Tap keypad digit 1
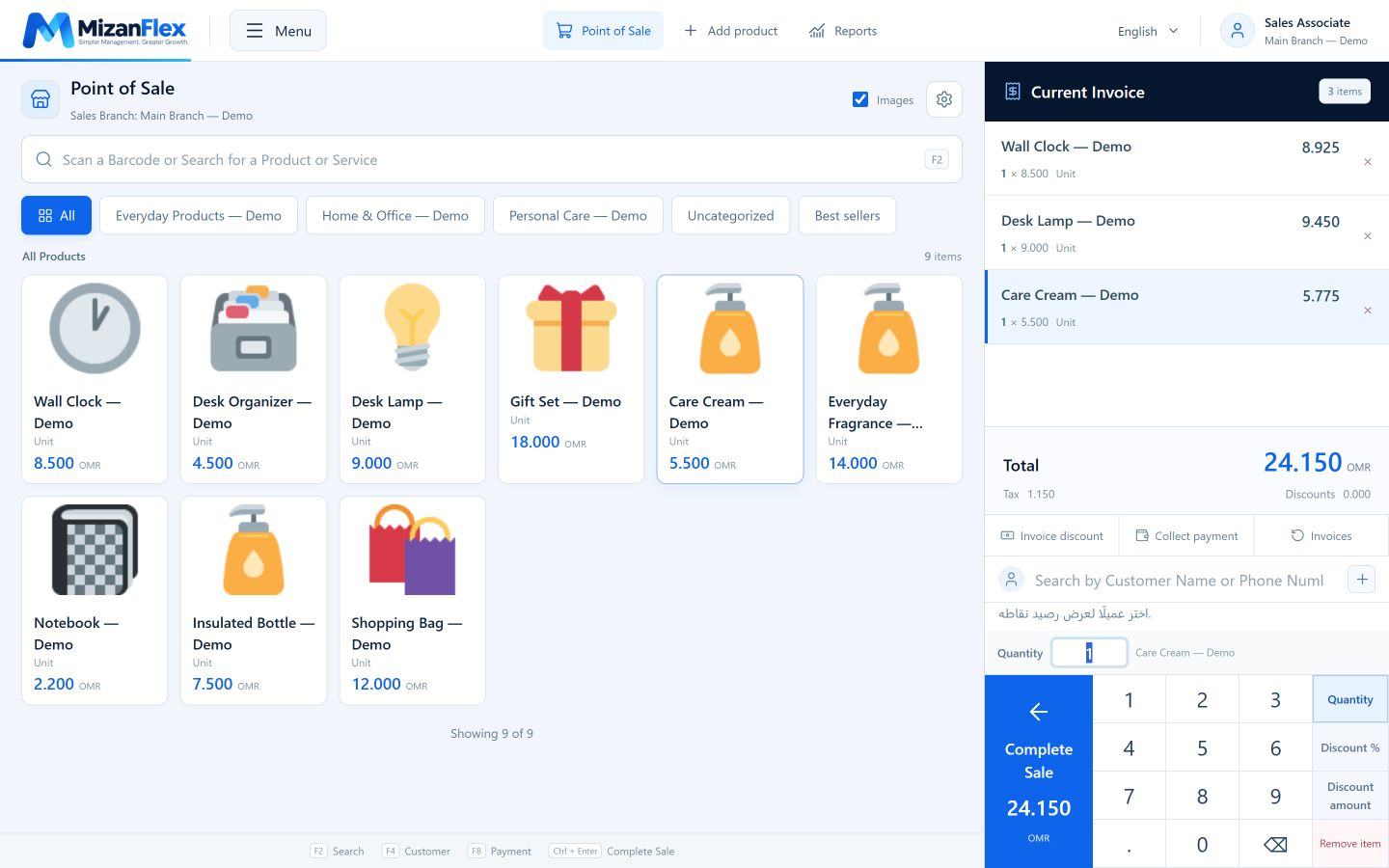 1129,700
